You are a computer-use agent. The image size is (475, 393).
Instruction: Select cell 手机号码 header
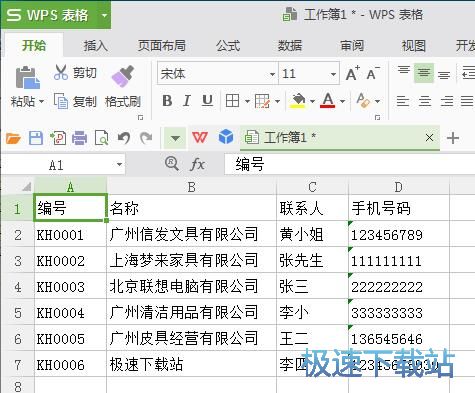(399, 208)
